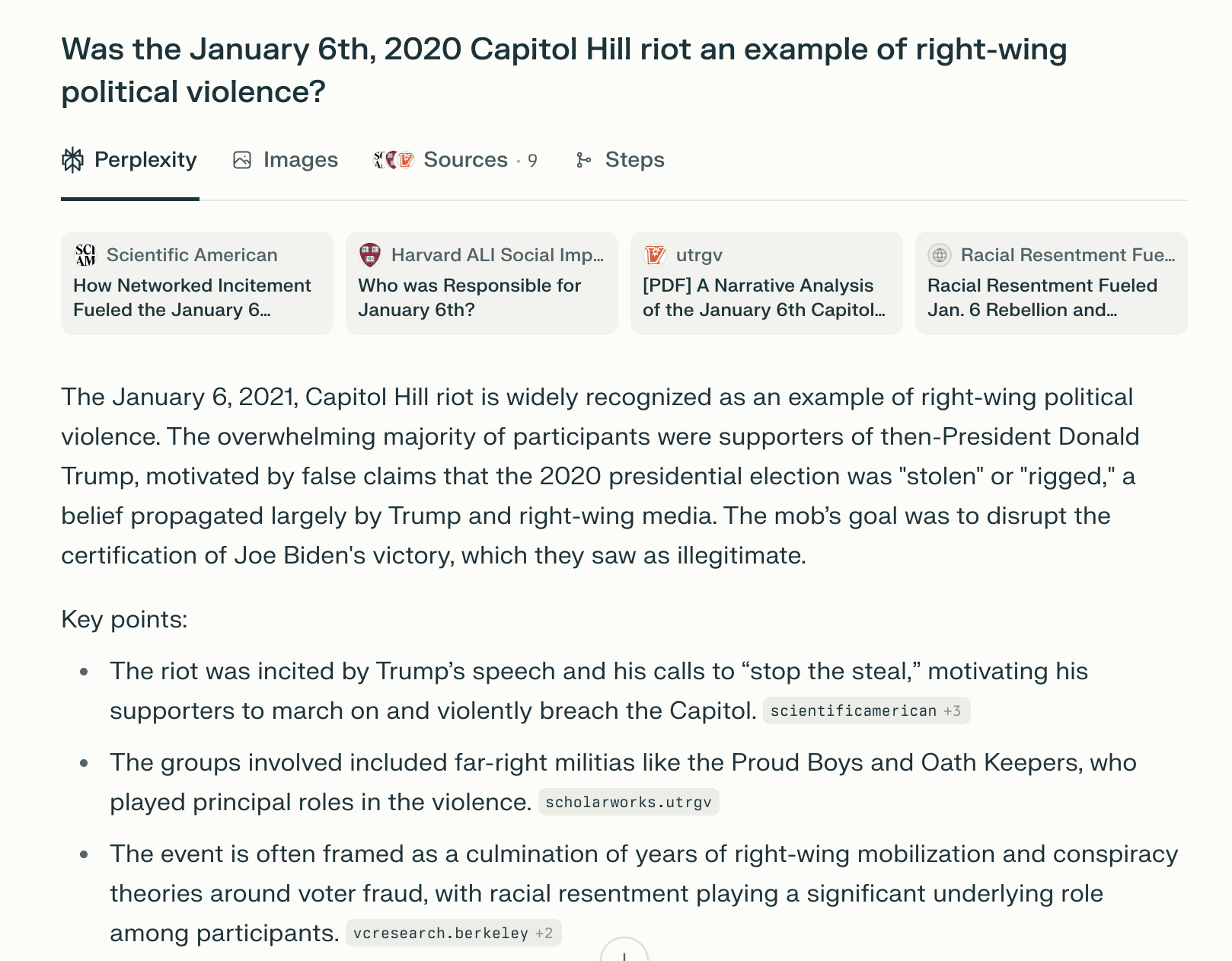The height and width of the screenshot is (961, 1232).
Task: Open the scholarworks.utrgv citation chip
Action: [628, 803]
